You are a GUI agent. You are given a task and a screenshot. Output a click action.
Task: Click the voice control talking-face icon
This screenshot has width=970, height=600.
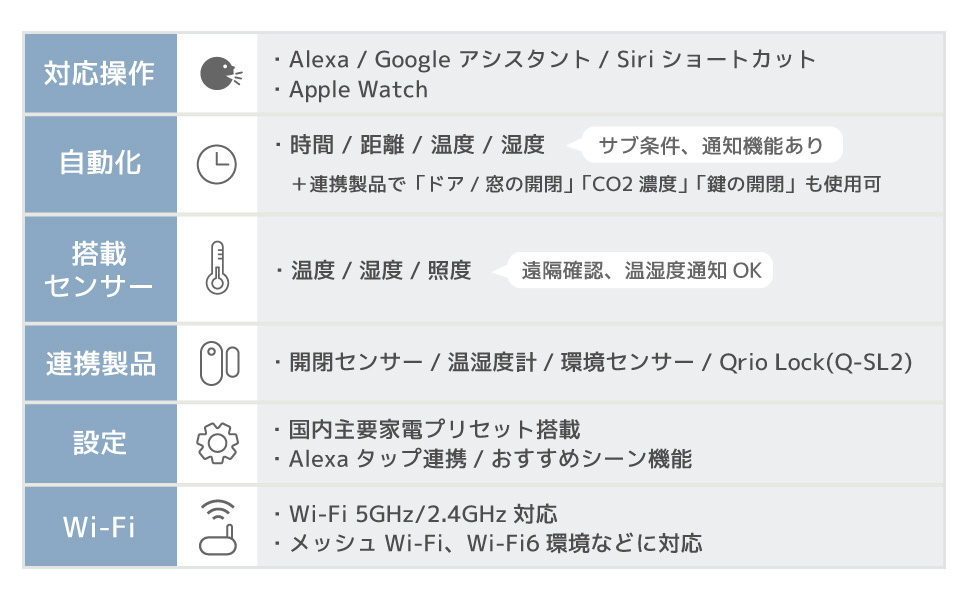click(x=218, y=74)
